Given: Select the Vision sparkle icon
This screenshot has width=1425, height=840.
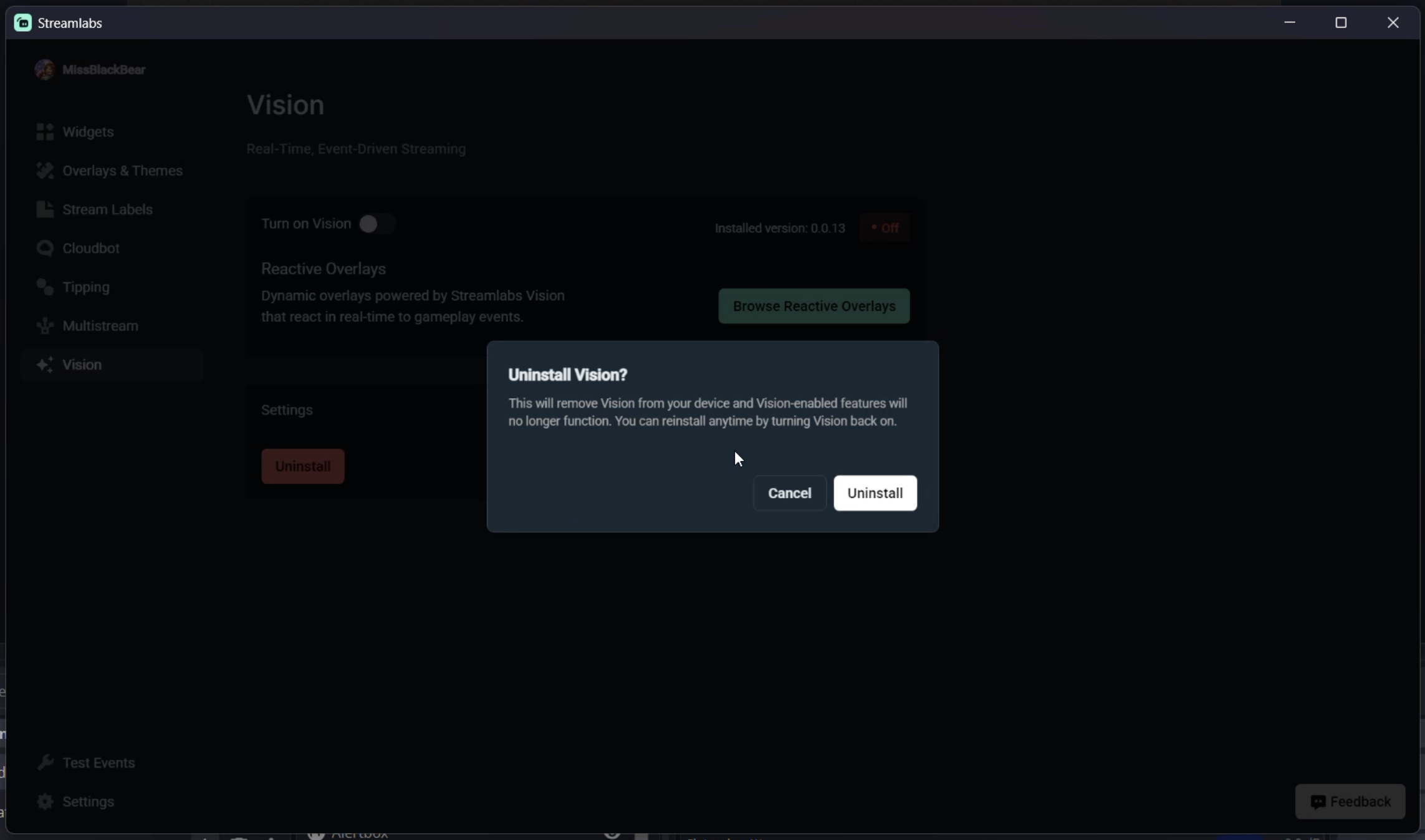Looking at the screenshot, I should click(x=45, y=365).
